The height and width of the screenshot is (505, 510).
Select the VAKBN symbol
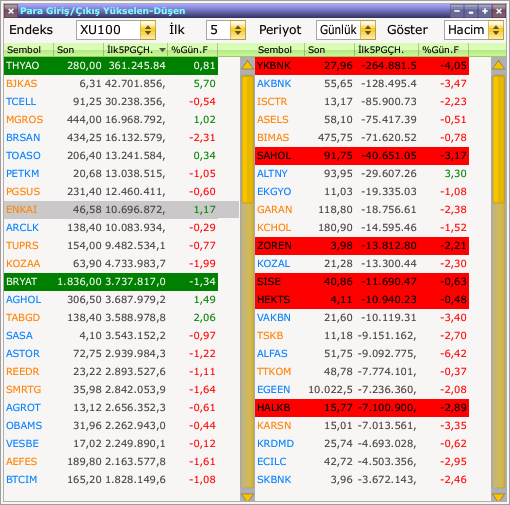[274, 318]
